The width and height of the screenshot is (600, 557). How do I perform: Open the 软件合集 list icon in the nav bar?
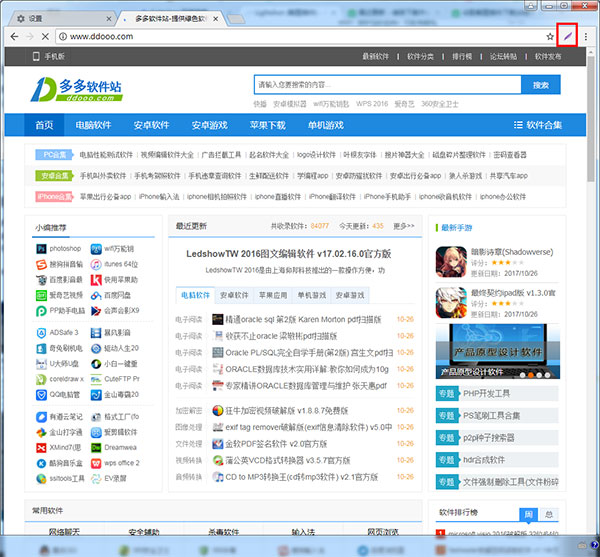tap(518, 125)
